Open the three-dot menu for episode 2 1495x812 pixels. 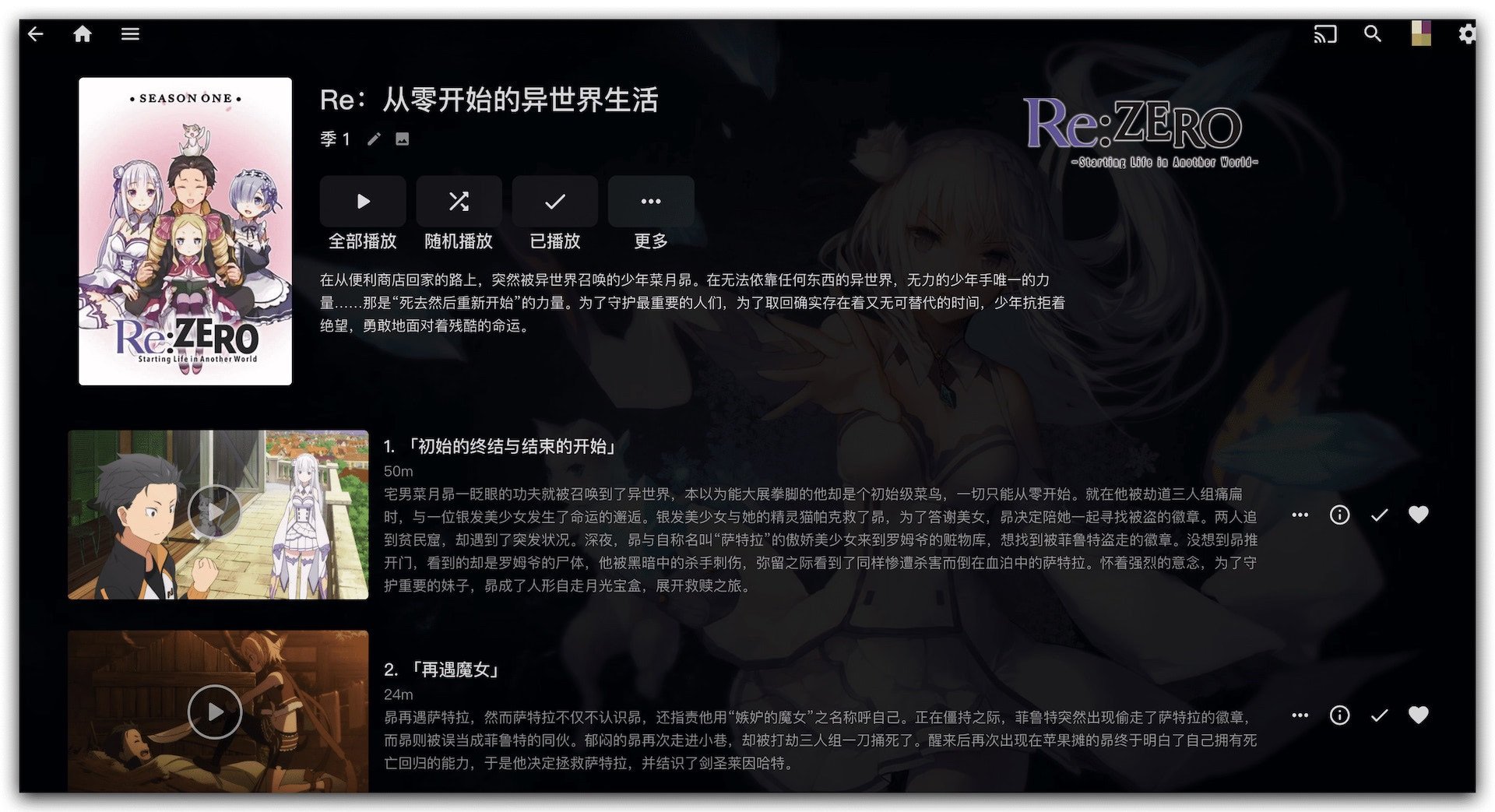point(1300,715)
